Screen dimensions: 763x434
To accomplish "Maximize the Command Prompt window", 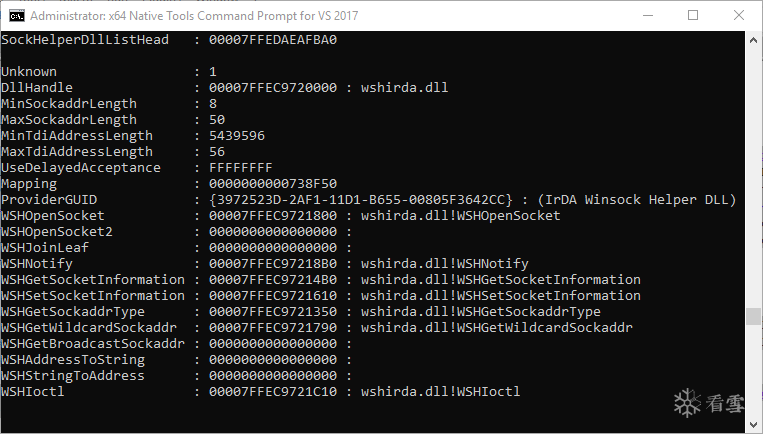I will point(693,15).
